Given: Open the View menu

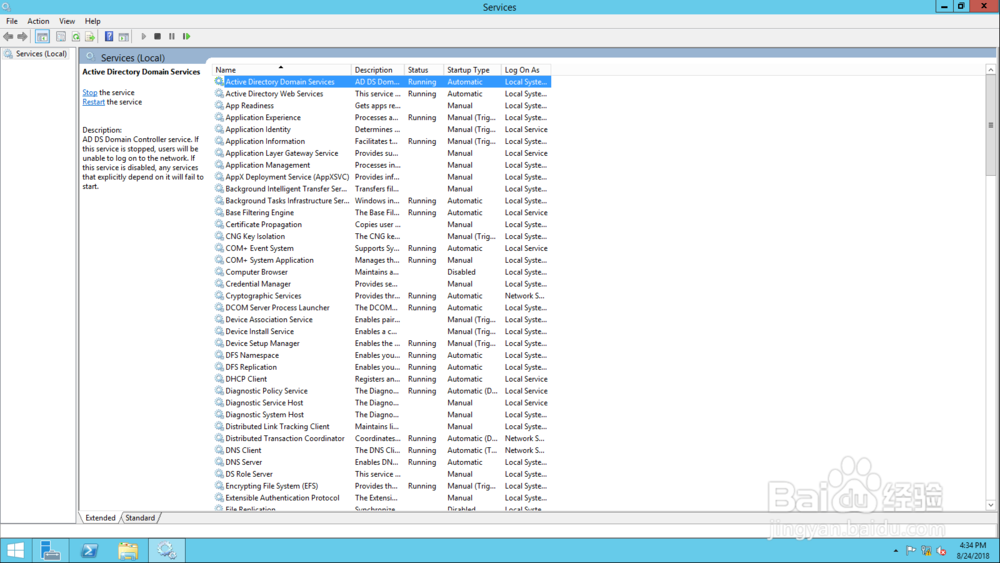Looking at the screenshot, I should click(67, 21).
